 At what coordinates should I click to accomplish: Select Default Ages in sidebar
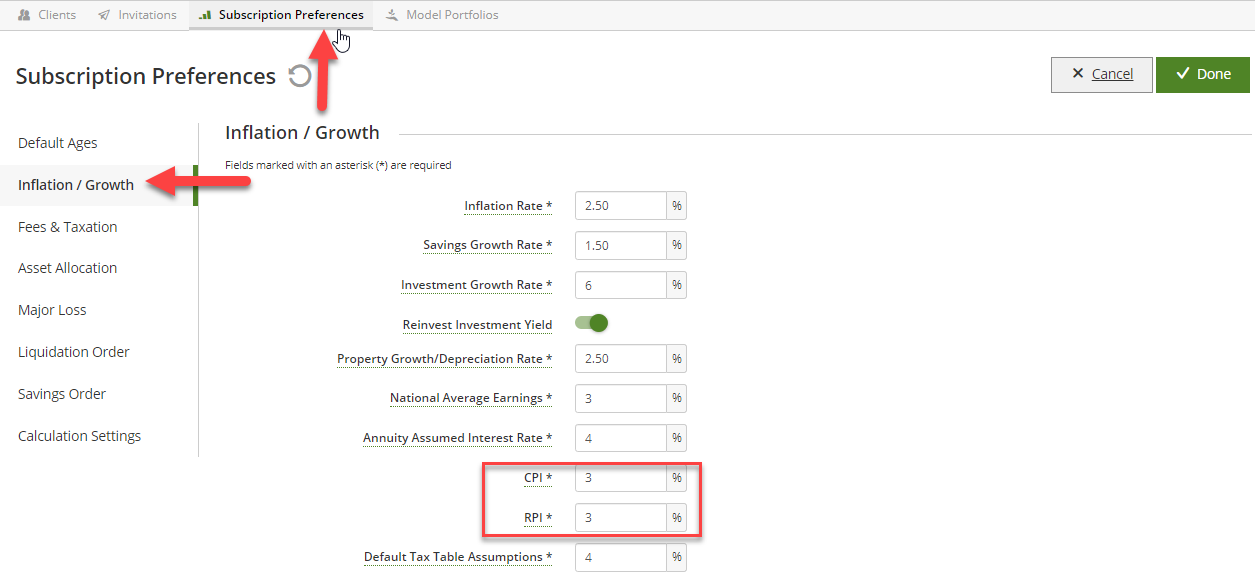coord(58,143)
